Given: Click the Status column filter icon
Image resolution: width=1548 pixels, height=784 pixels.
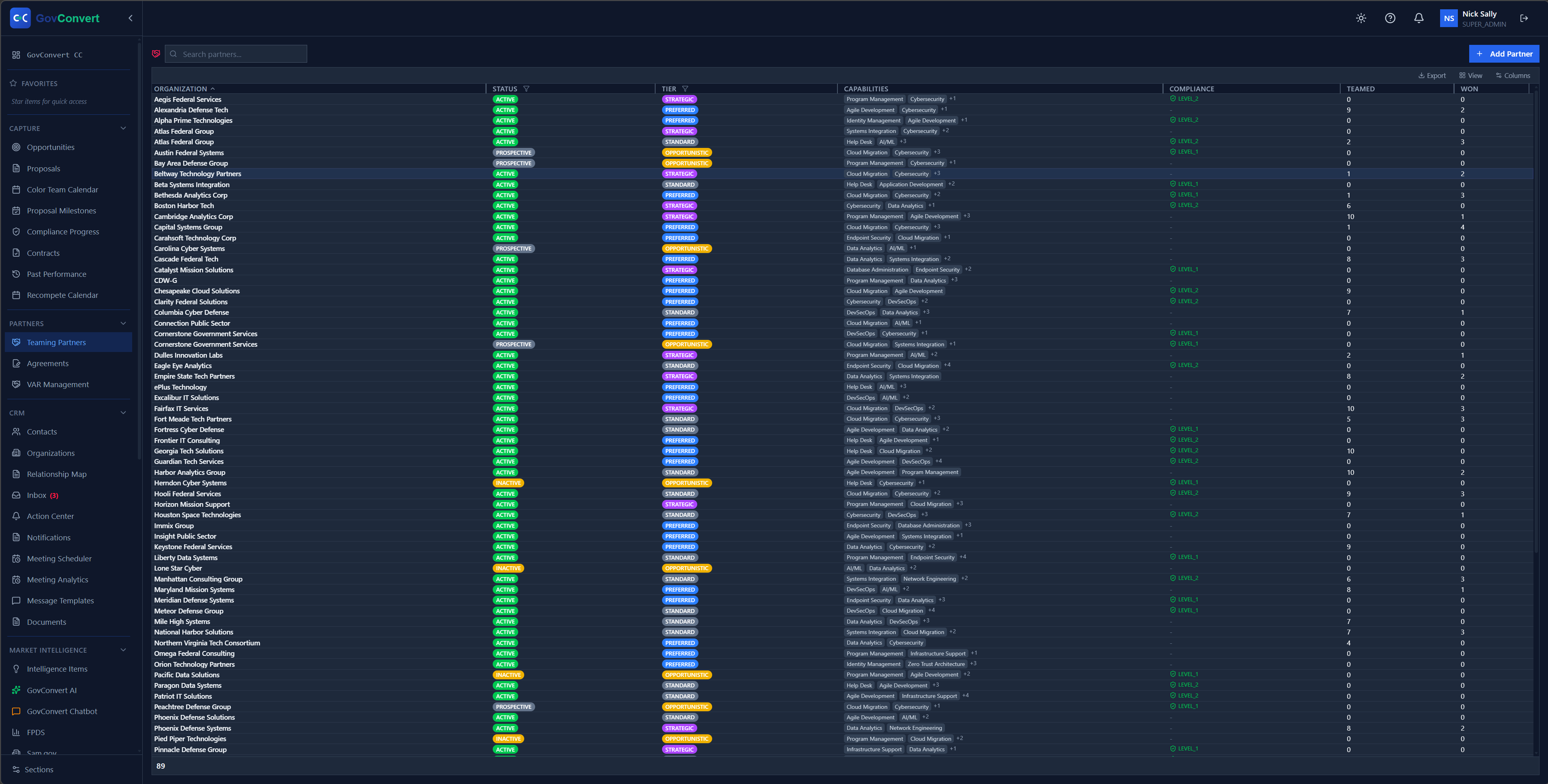Looking at the screenshot, I should (x=526, y=89).
